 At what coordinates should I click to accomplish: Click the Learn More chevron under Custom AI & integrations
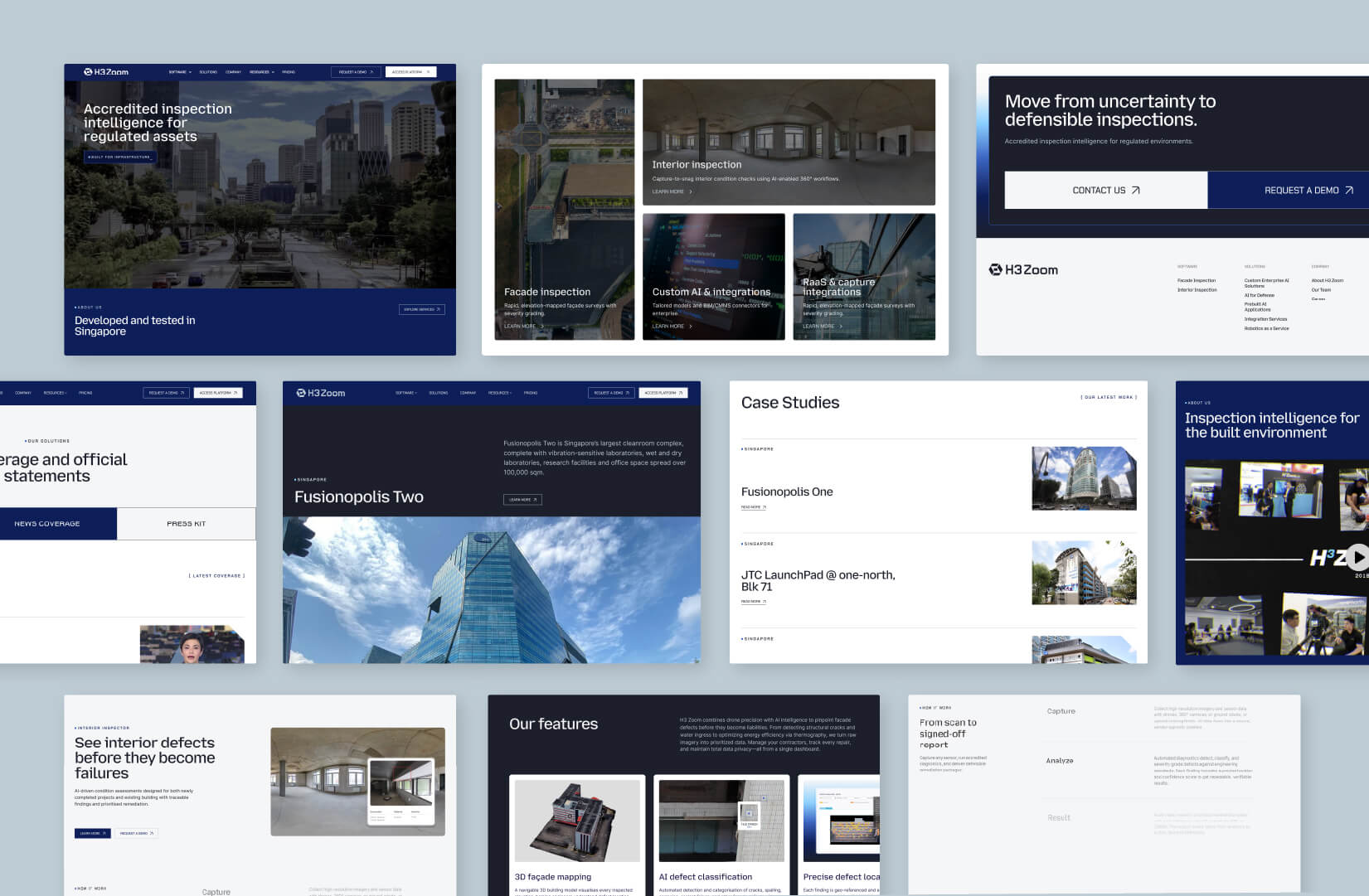(691, 327)
